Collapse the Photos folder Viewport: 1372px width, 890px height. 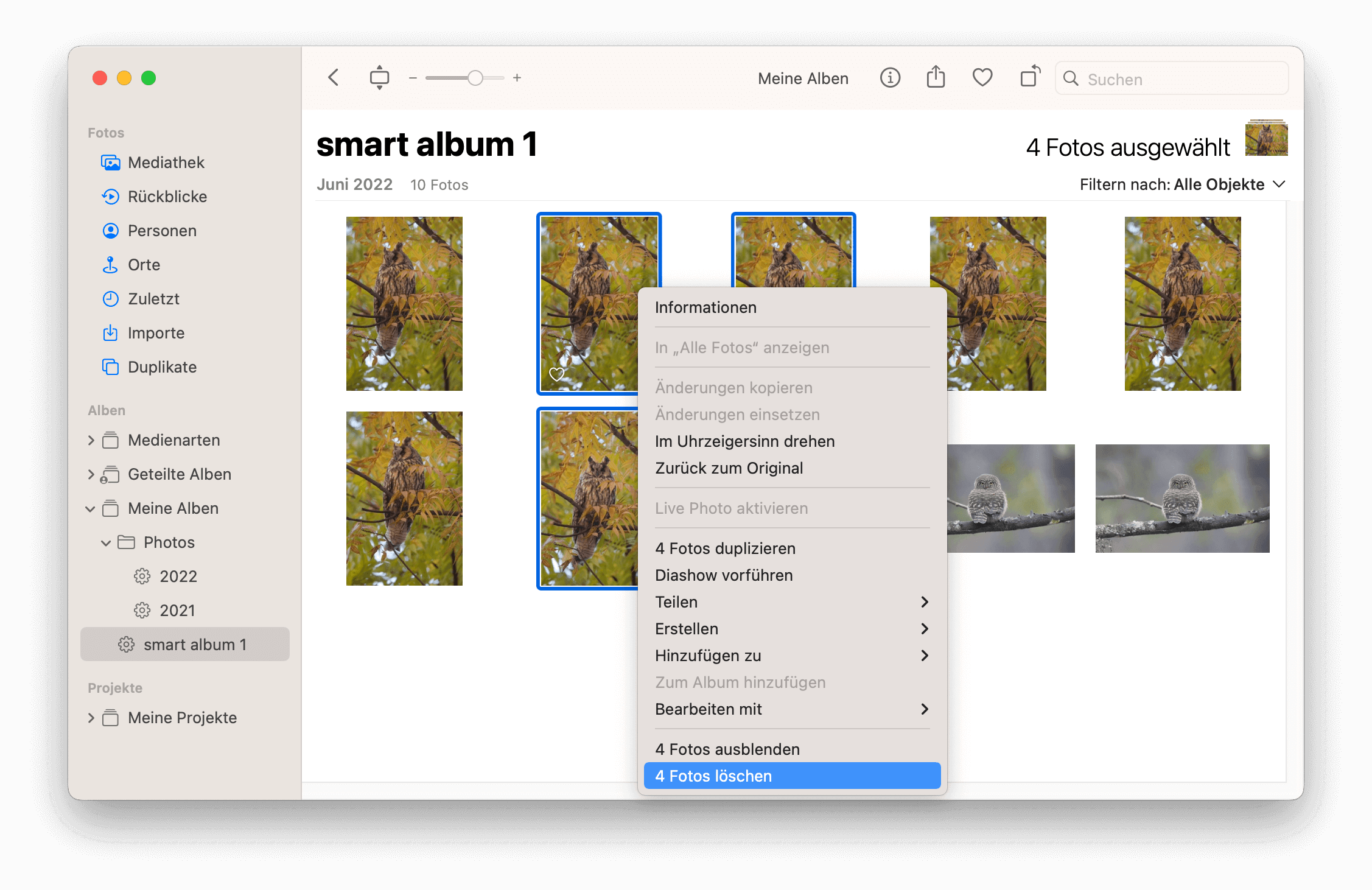106,542
